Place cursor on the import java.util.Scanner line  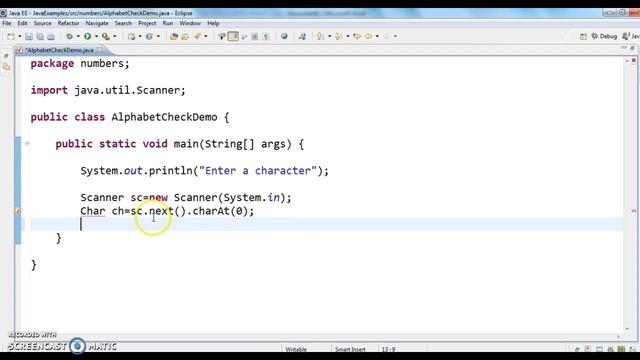(x=108, y=90)
